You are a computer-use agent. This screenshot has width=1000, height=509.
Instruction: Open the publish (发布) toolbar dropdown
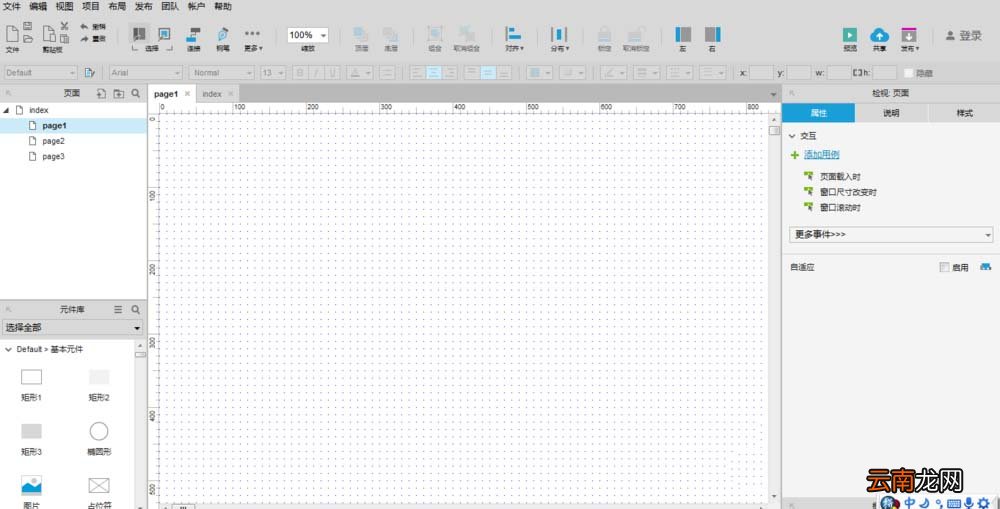tap(909, 38)
